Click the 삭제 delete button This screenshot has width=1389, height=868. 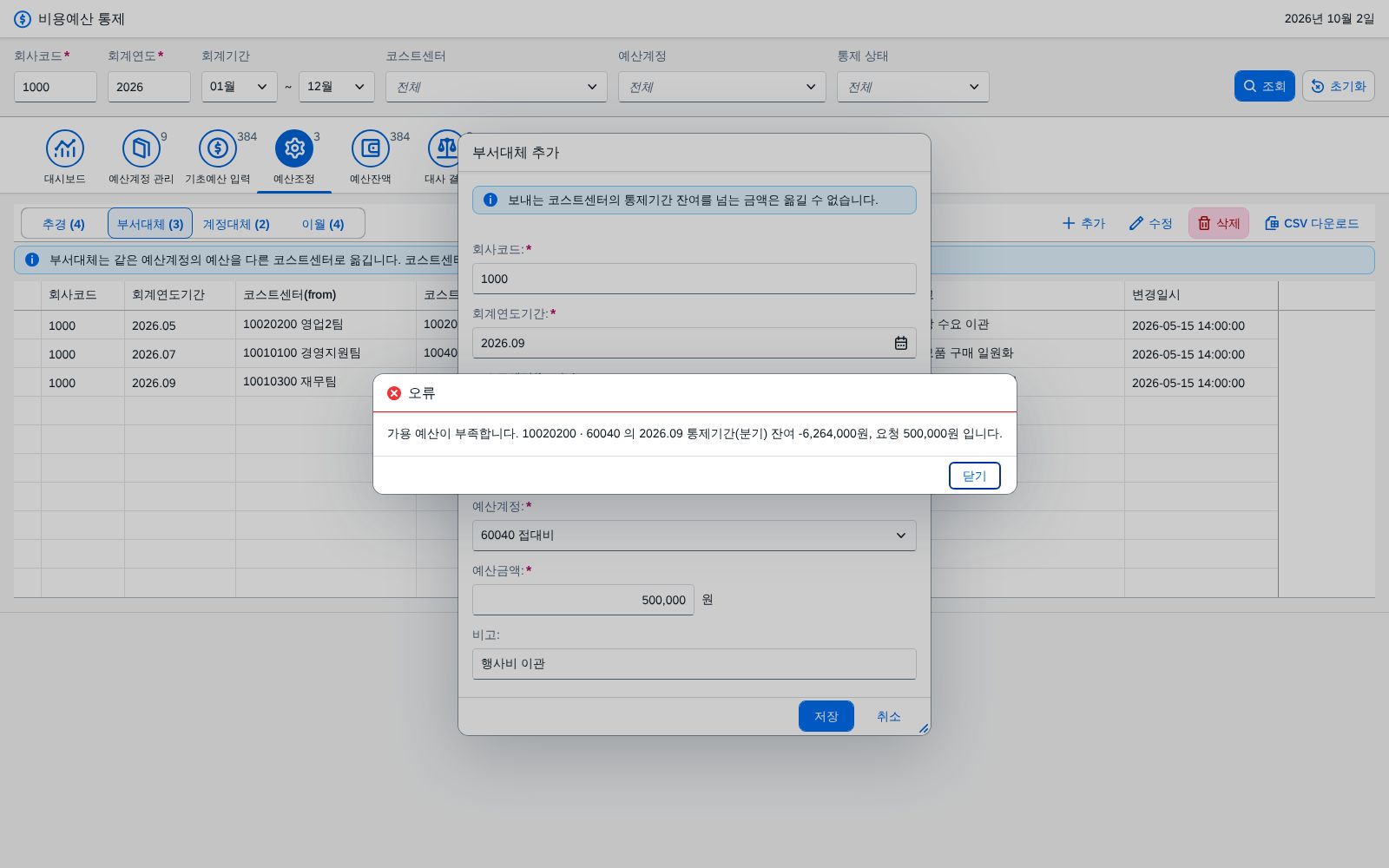pos(1219,223)
